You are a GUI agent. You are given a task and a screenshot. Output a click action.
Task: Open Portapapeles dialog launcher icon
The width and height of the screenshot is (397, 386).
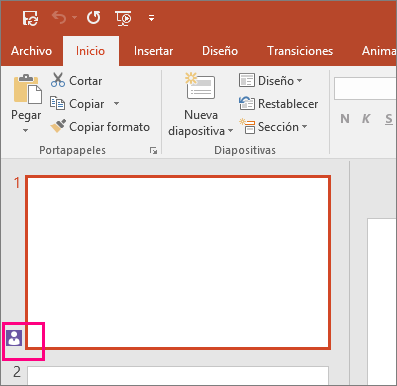click(x=153, y=151)
